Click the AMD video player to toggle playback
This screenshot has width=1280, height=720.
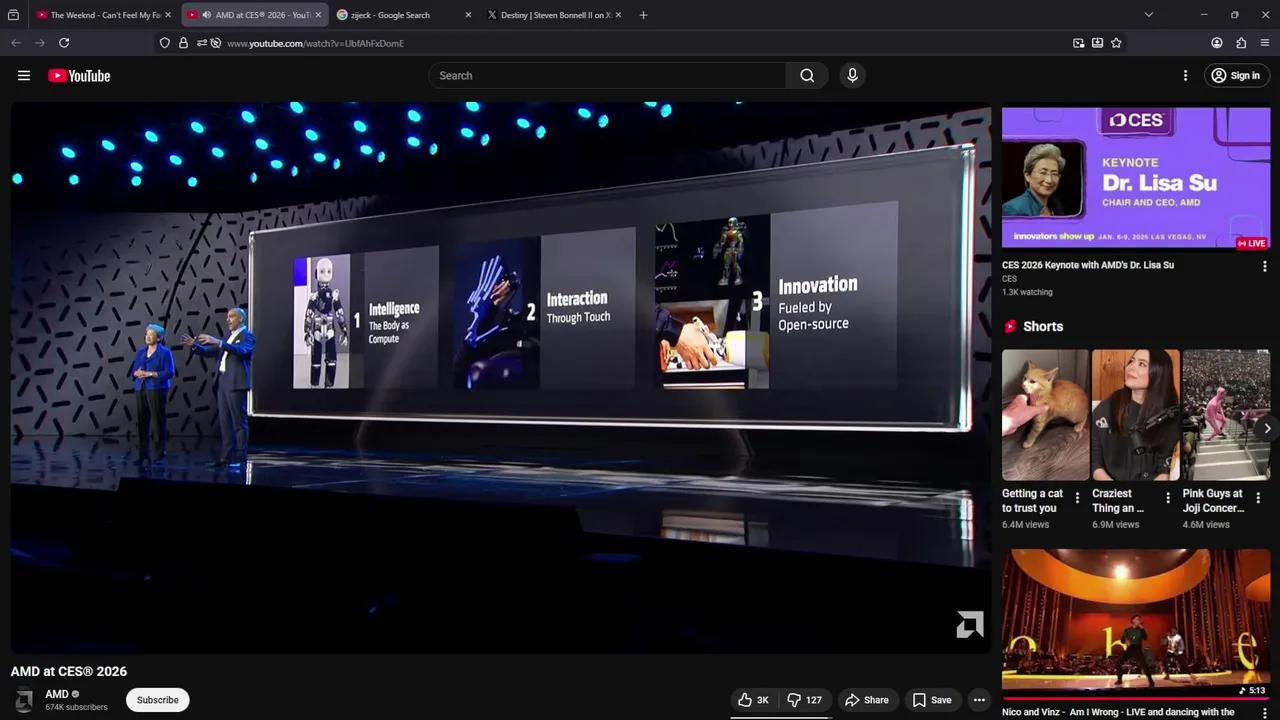coord(500,378)
